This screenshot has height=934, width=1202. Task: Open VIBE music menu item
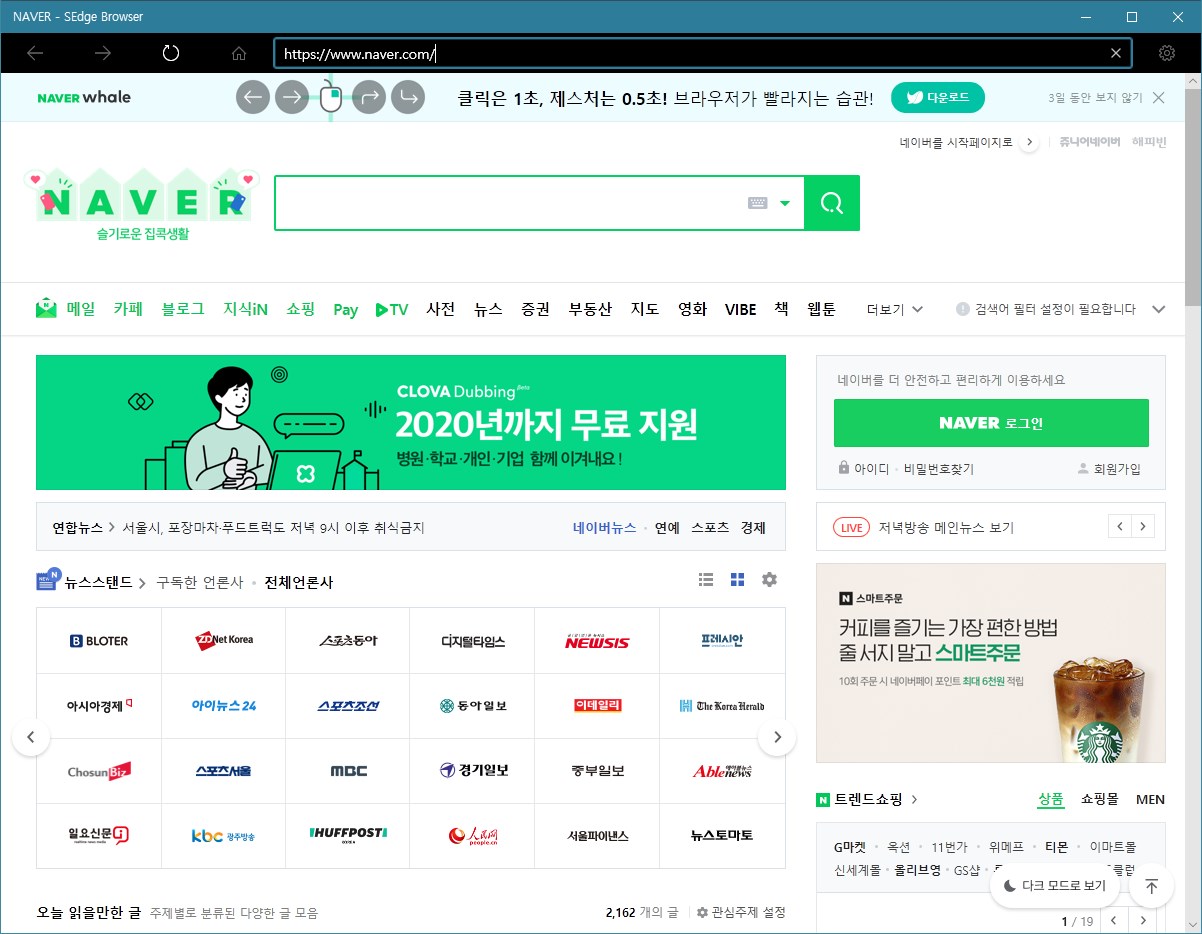740,309
